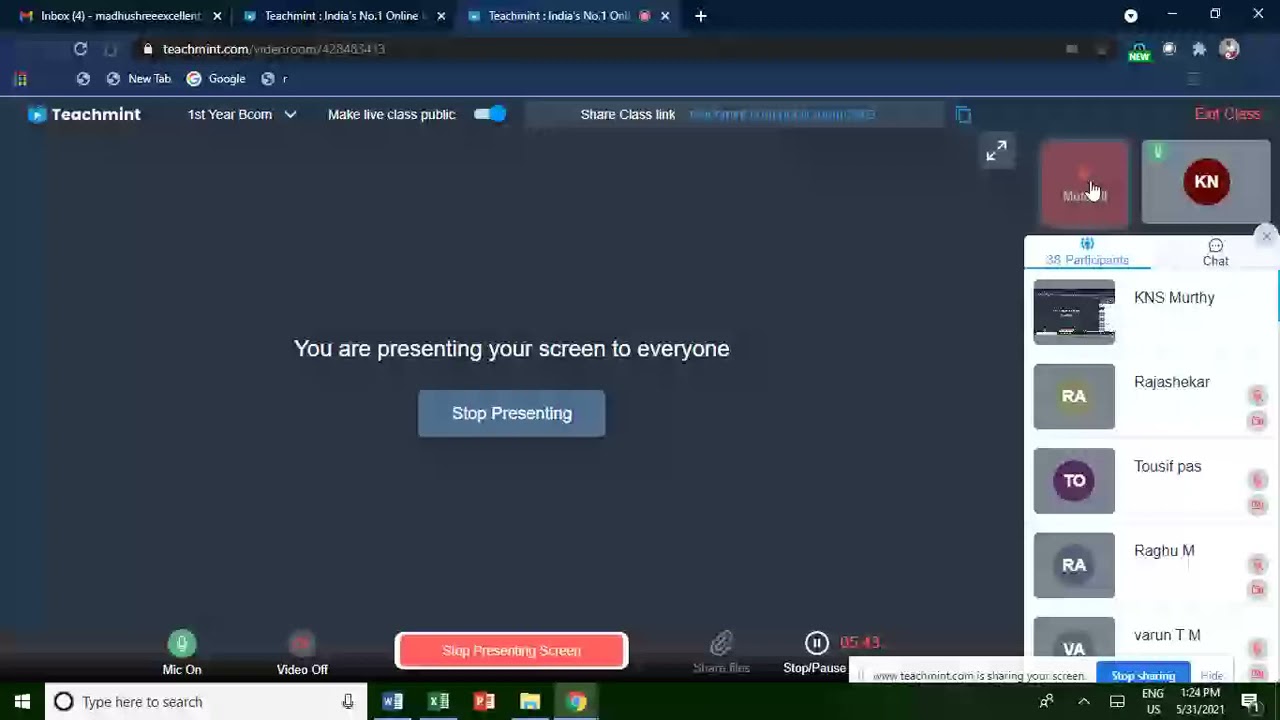This screenshot has width=1280, height=720.
Task: Open the New Tab bookmark
Action: [138, 79]
